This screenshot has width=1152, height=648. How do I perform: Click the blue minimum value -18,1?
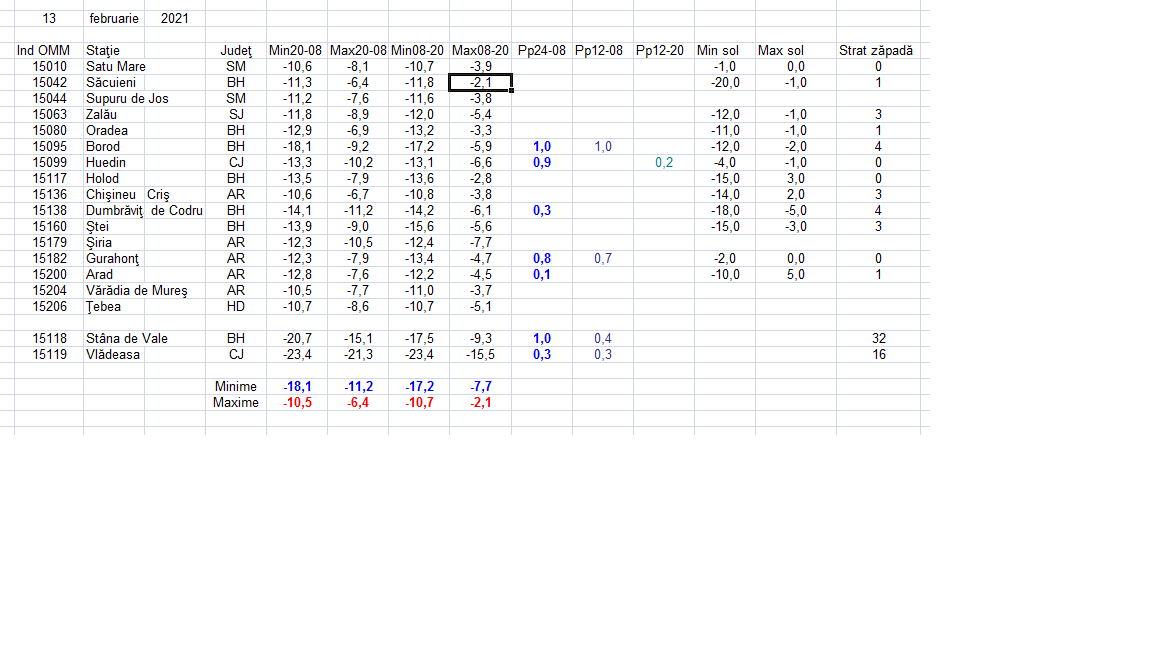click(x=298, y=386)
